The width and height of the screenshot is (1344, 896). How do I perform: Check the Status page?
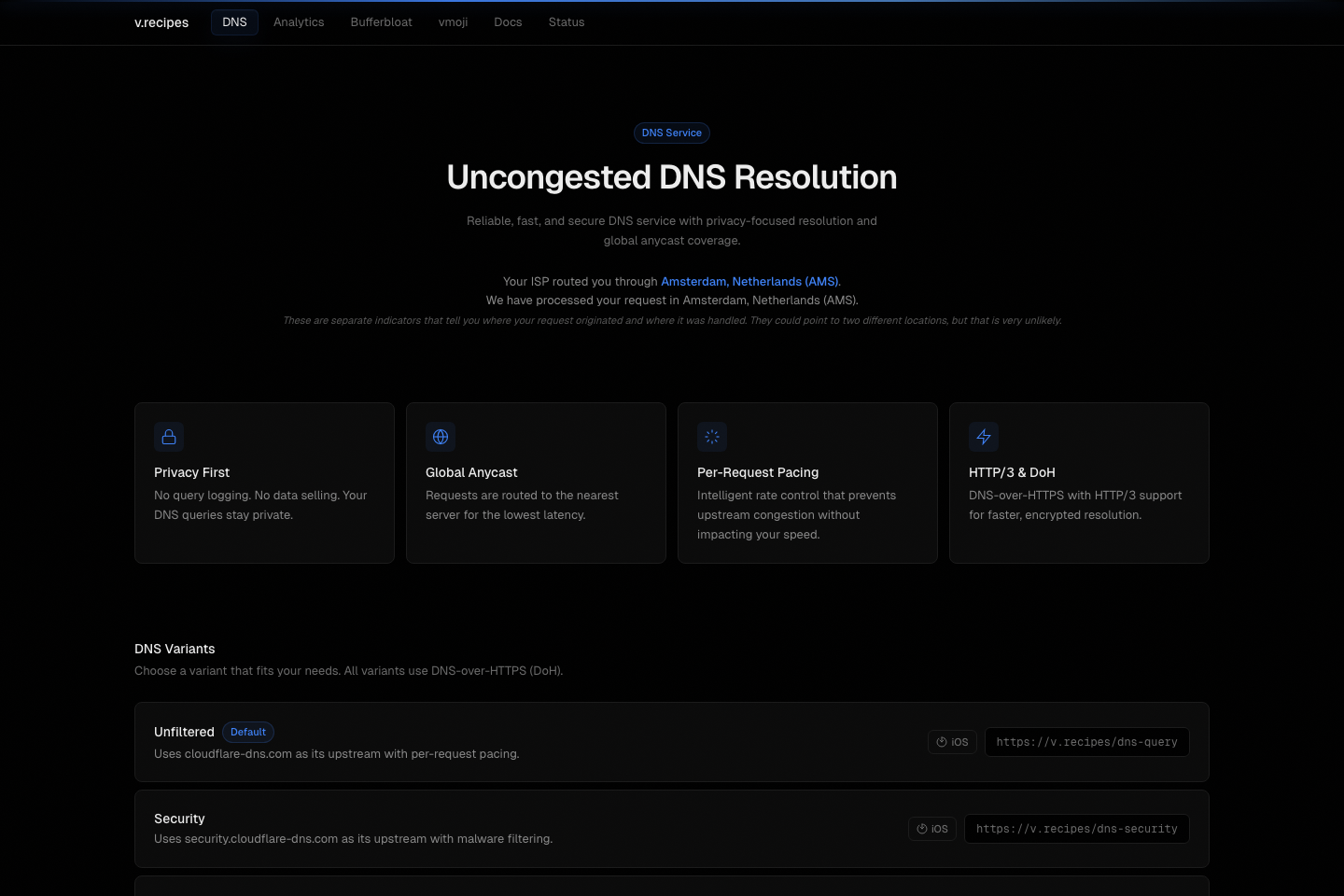(x=567, y=22)
